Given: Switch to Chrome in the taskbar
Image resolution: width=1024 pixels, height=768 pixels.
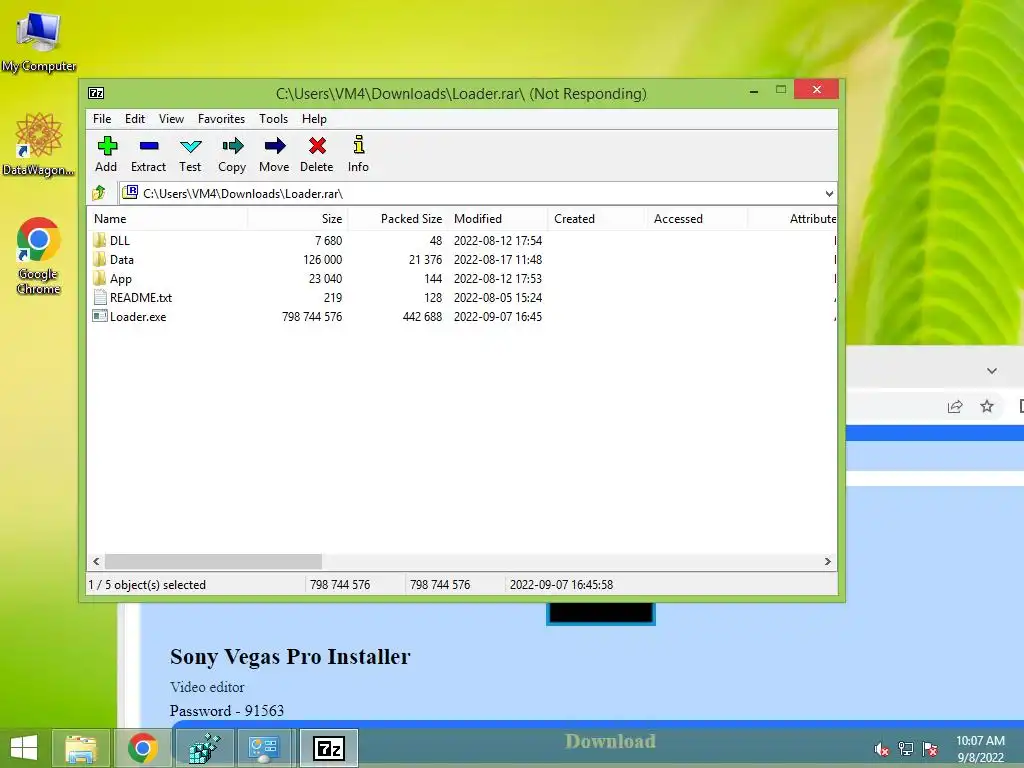Looking at the screenshot, I should [142, 748].
